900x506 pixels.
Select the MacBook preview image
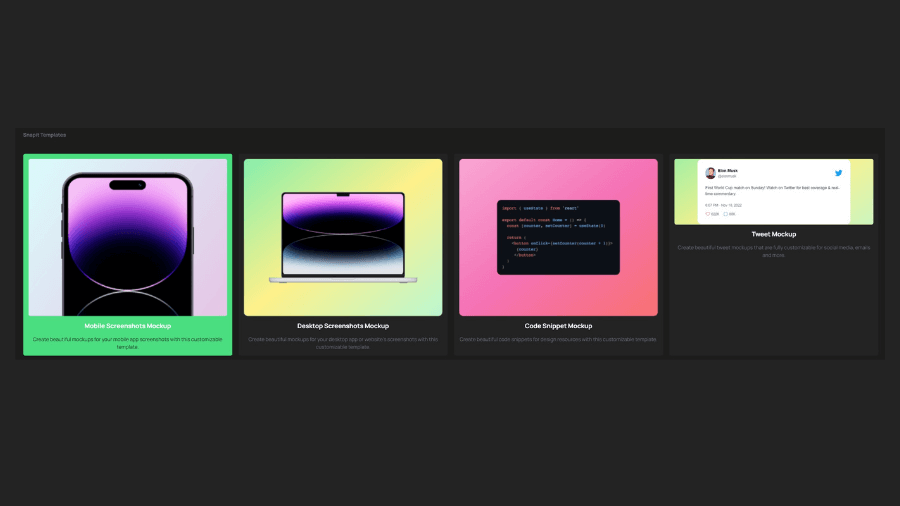pos(343,237)
